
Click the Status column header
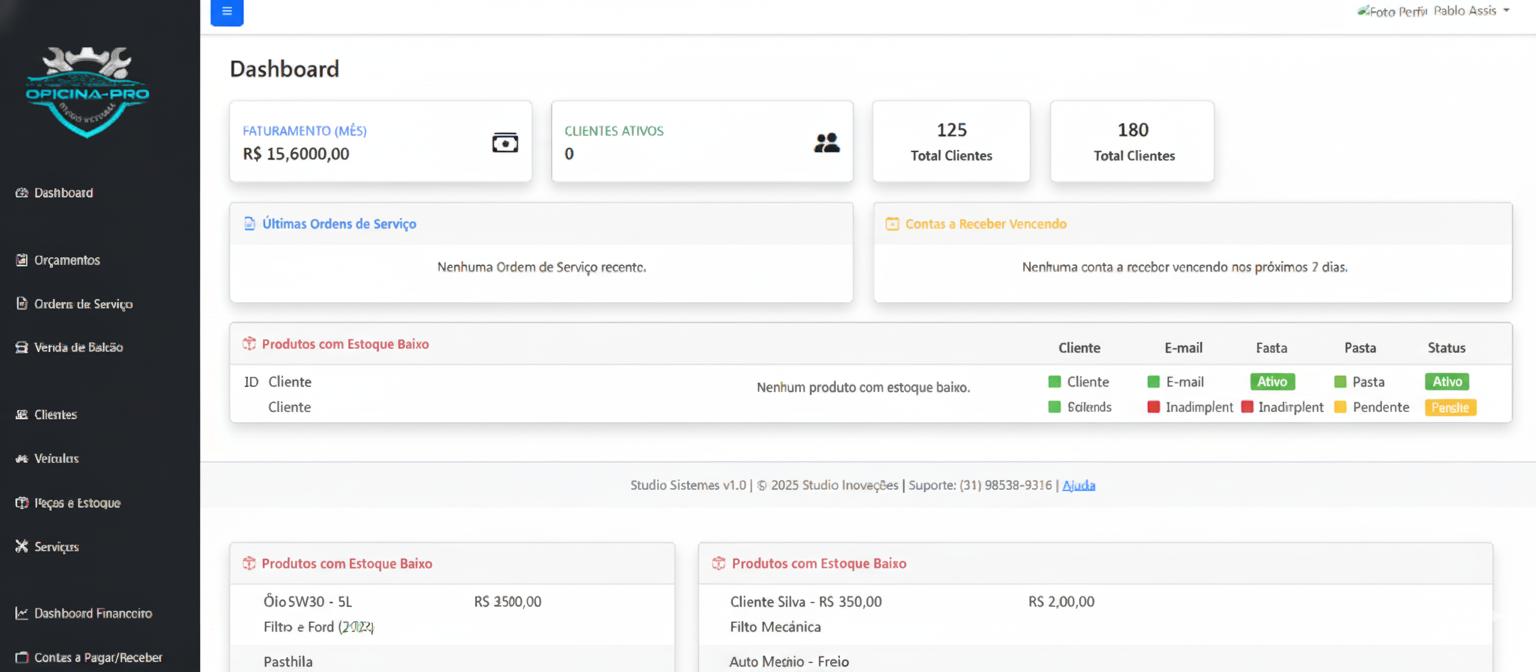(x=1447, y=348)
